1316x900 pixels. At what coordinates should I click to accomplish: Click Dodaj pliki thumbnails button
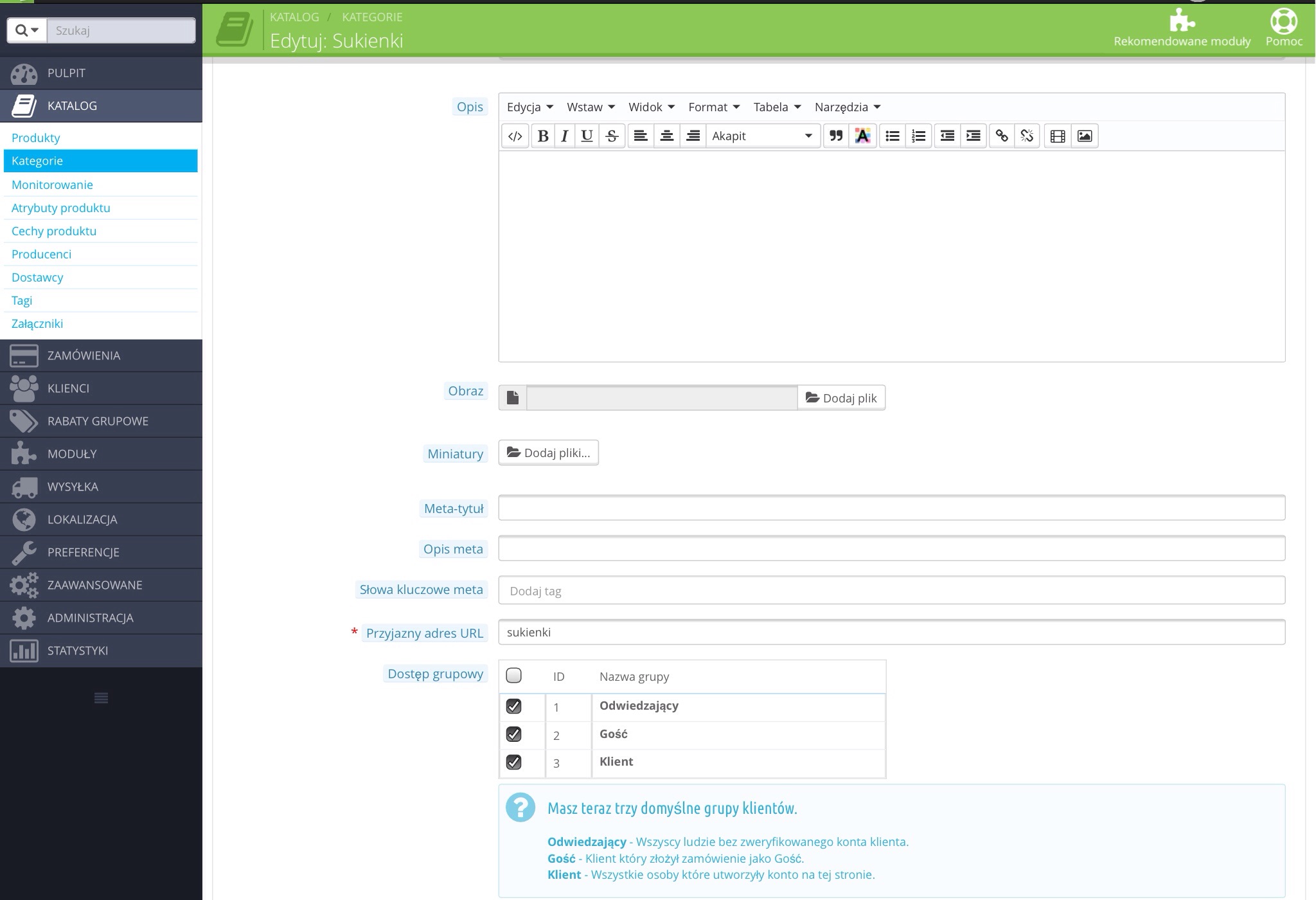tap(548, 453)
